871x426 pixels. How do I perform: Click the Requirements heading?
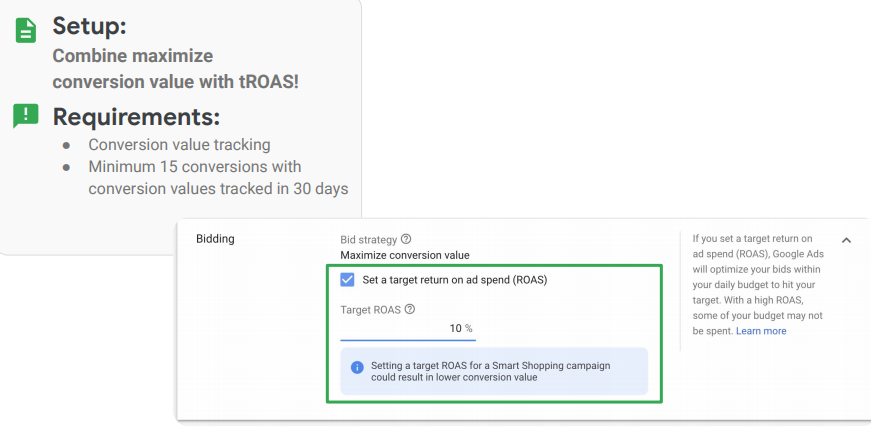tap(136, 116)
